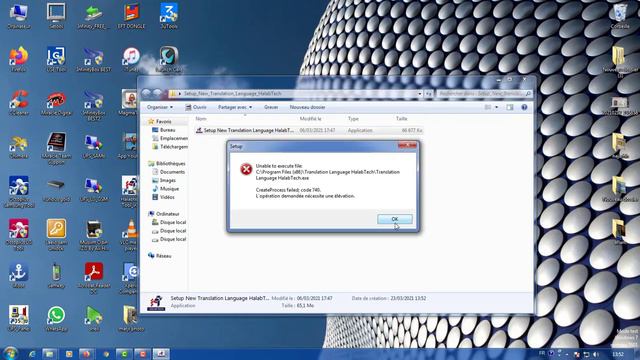Click the WhatsApp desktop icon
The width and height of the screenshot is (640, 360).
[56, 318]
